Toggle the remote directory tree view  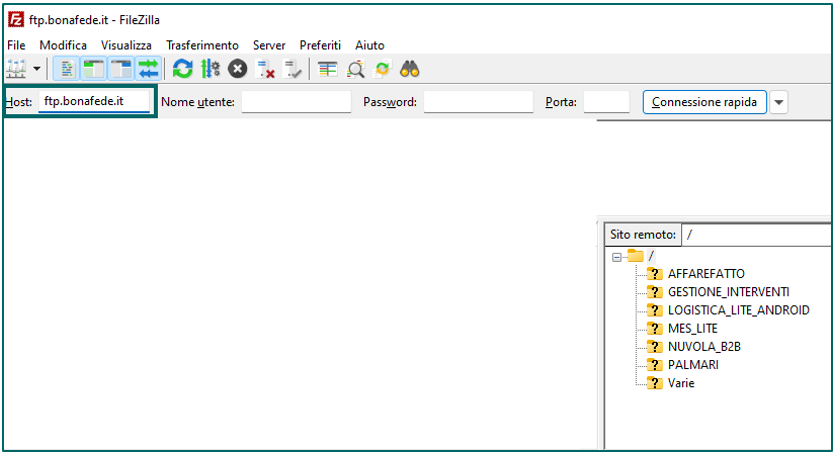[x=121, y=70]
